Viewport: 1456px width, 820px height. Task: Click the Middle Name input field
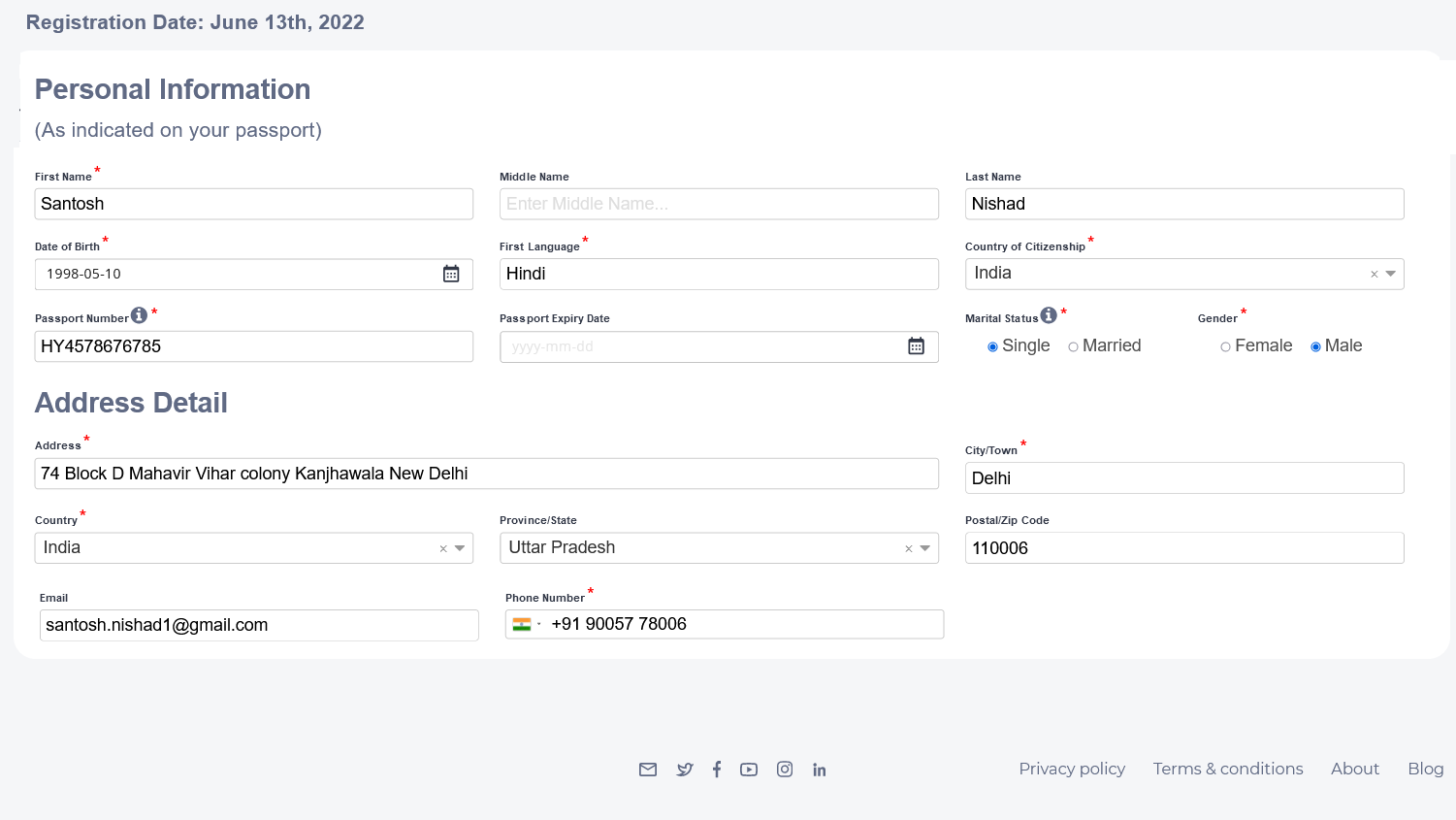(x=718, y=204)
